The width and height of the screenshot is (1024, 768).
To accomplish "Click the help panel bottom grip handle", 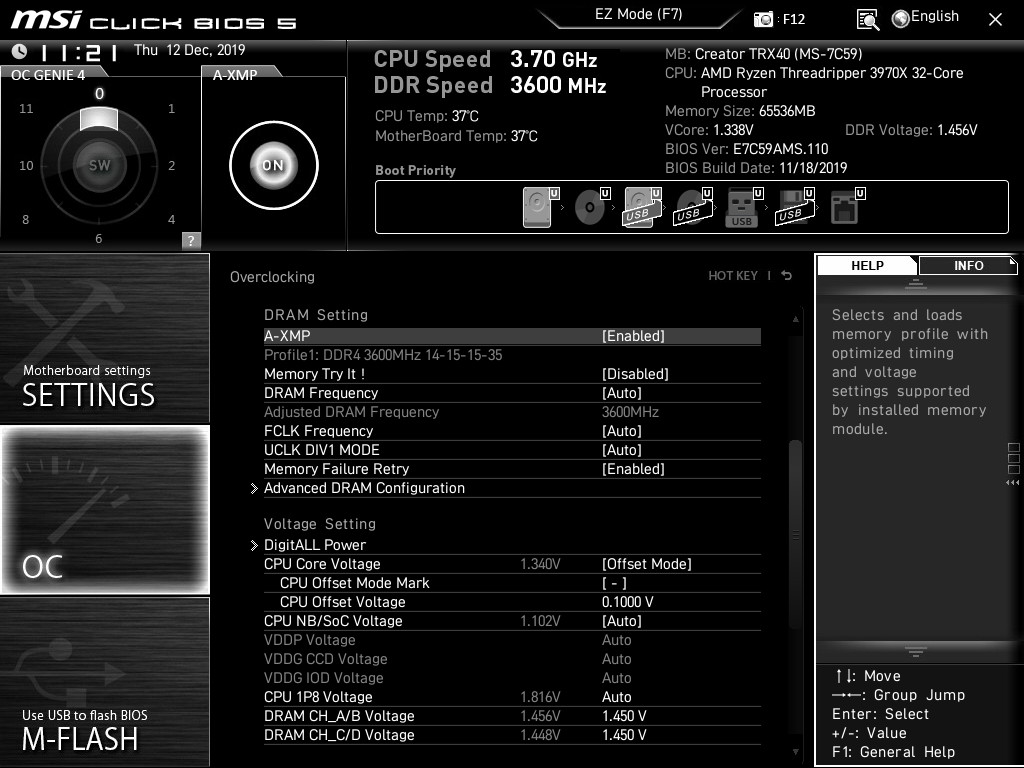I will coord(916,651).
